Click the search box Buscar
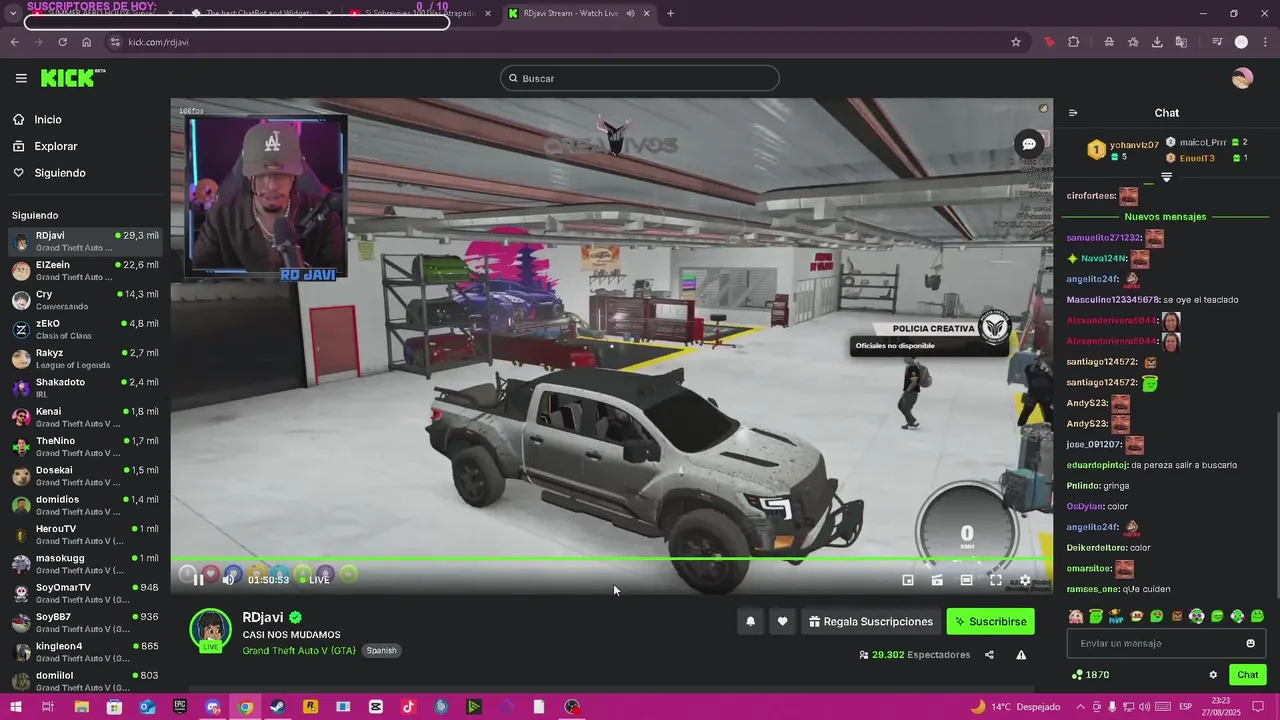The height and width of the screenshot is (720, 1280). 640,78
